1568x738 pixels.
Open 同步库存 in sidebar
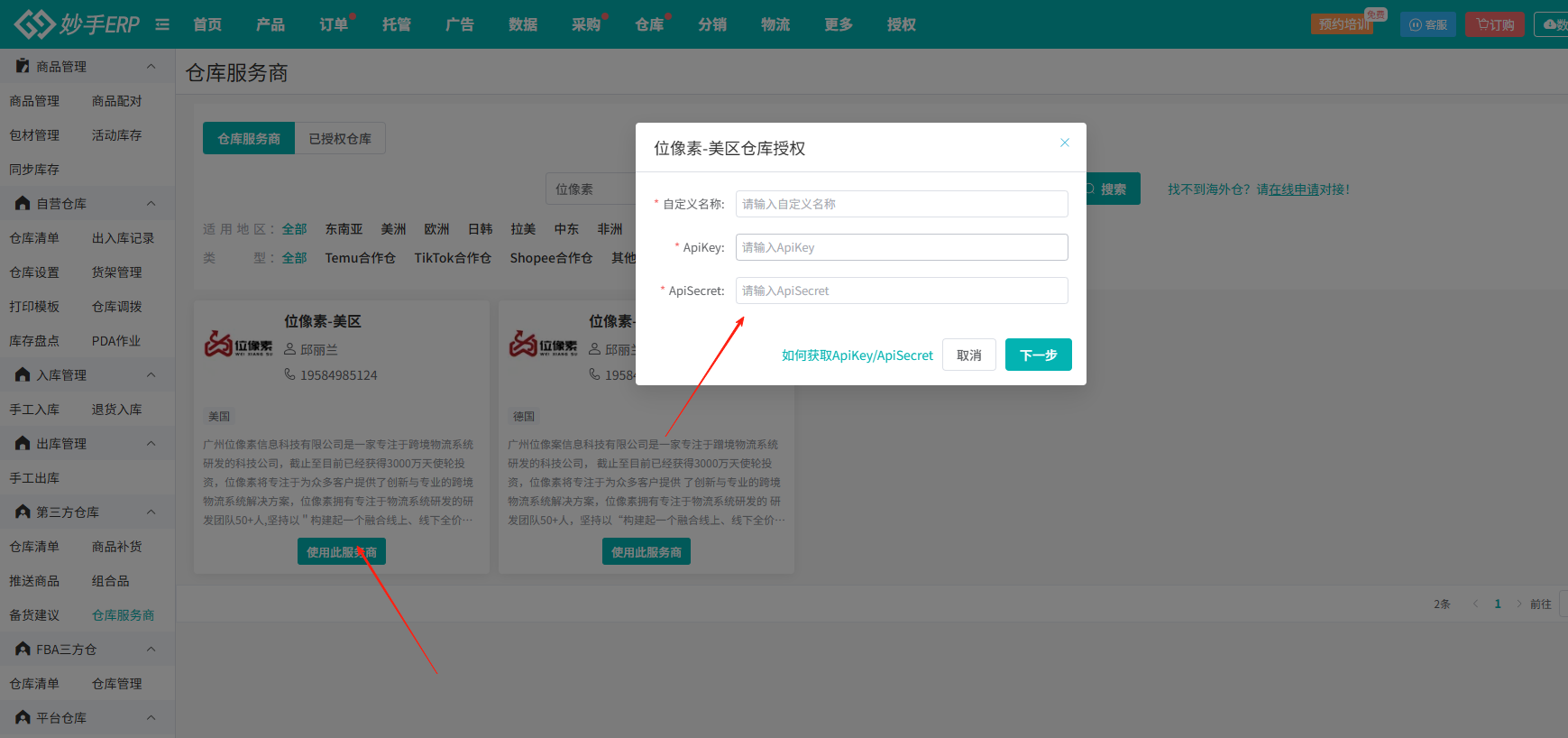34,170
